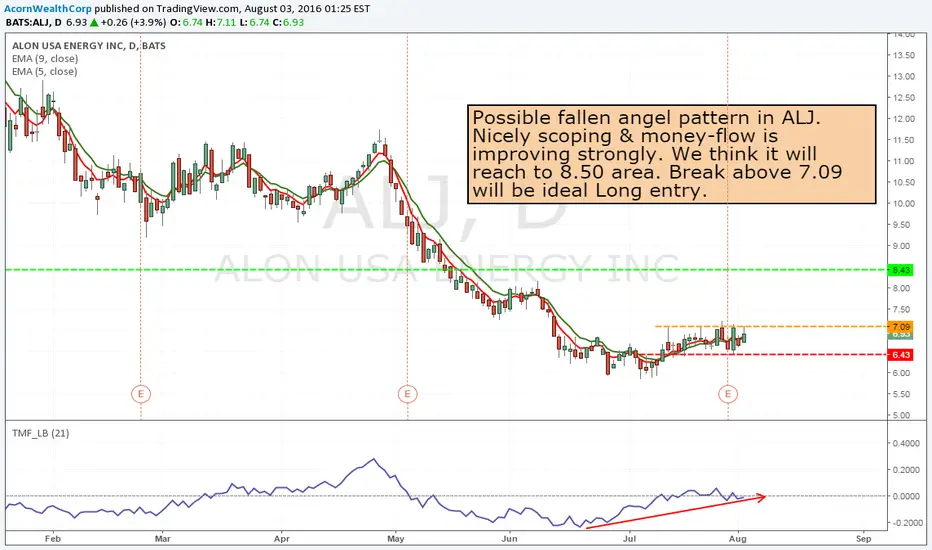
Task: Click the L:6.74 low value
Action: 254,23
